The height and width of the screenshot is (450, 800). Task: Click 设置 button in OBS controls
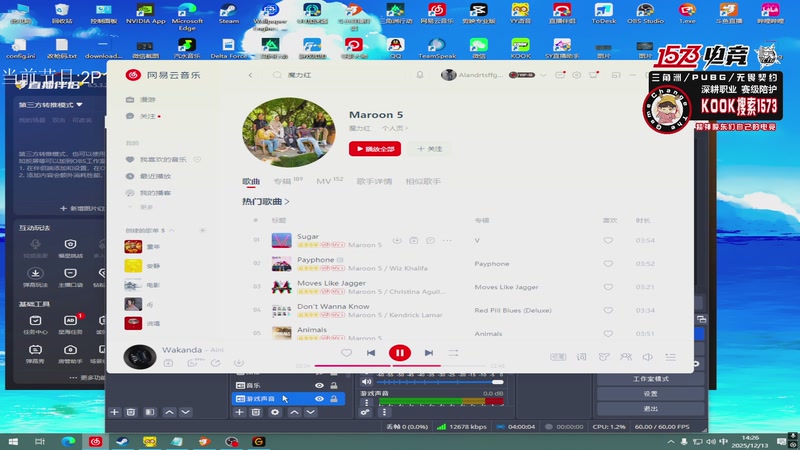pos(650,394)
